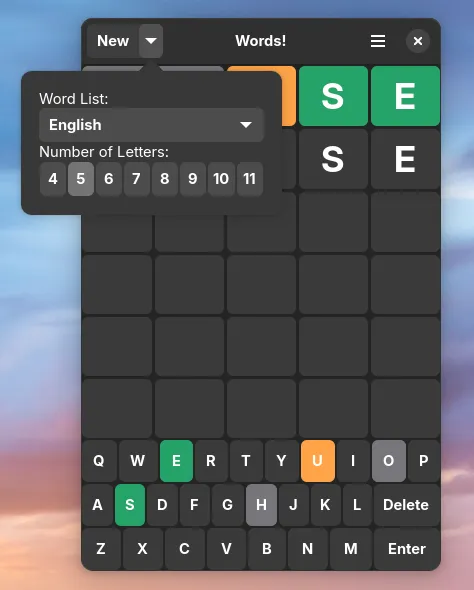Select 6 letters
474x590 pixels.
click(x=109, y=179)
